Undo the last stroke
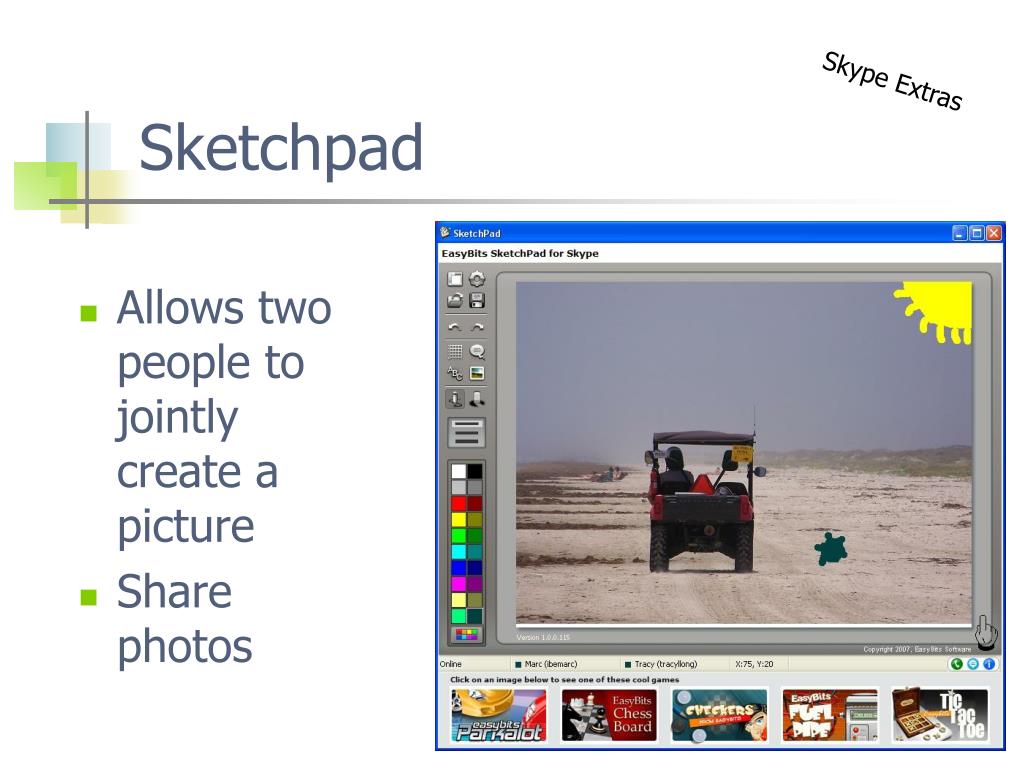1024x768 pixels. [455, 327]
